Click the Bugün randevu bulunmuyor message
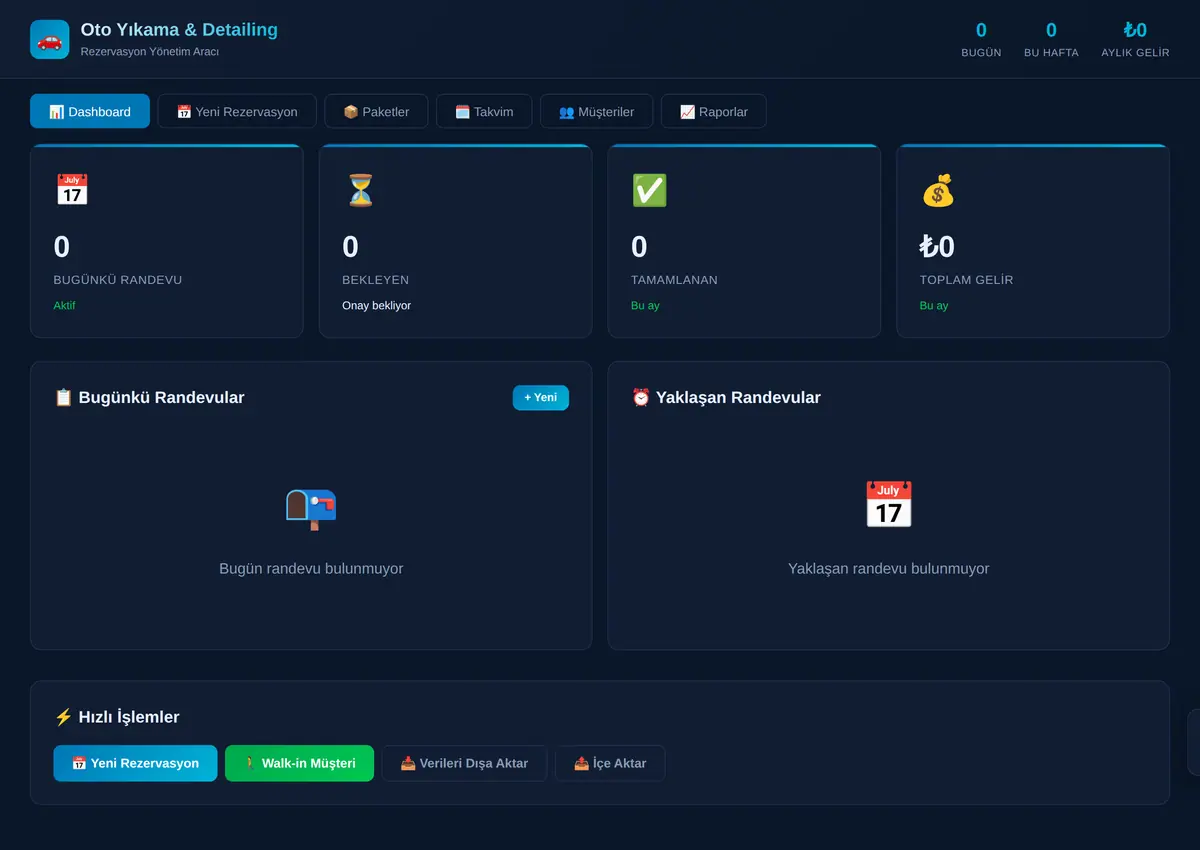The height and width of the screenshot is (850, 1200). [x=311, y=568]
